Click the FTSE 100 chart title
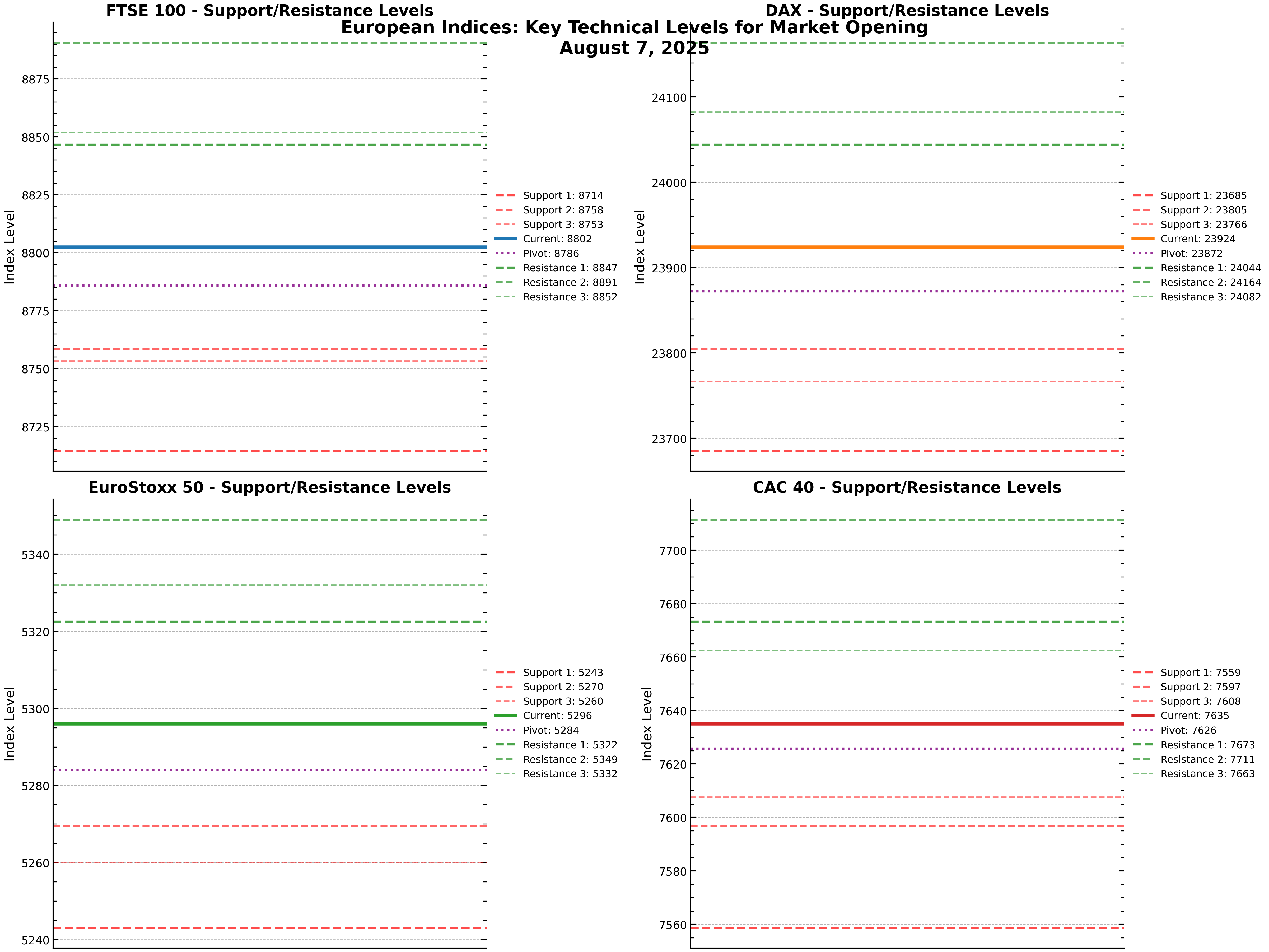The height and width of the screenshot is (952, 1269). tap(270, 10)
